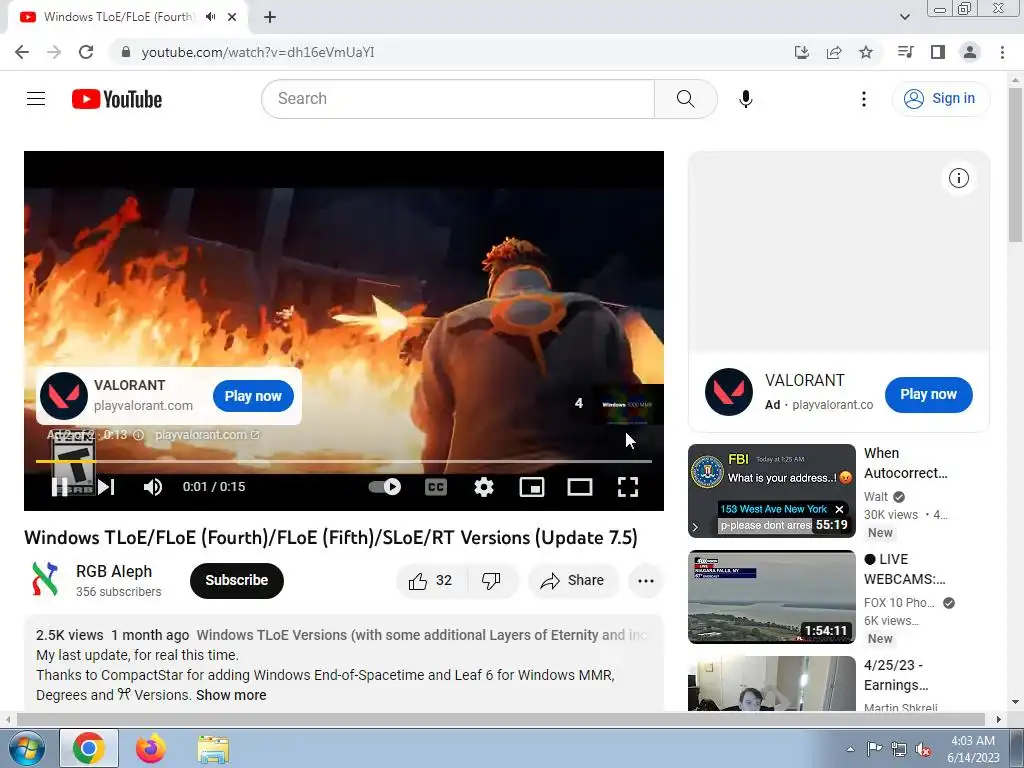The height and width of the screenshot is (768, 1024).
Task: Enter full screen mode
Action: pyautogui.click(x=628, y=487)
